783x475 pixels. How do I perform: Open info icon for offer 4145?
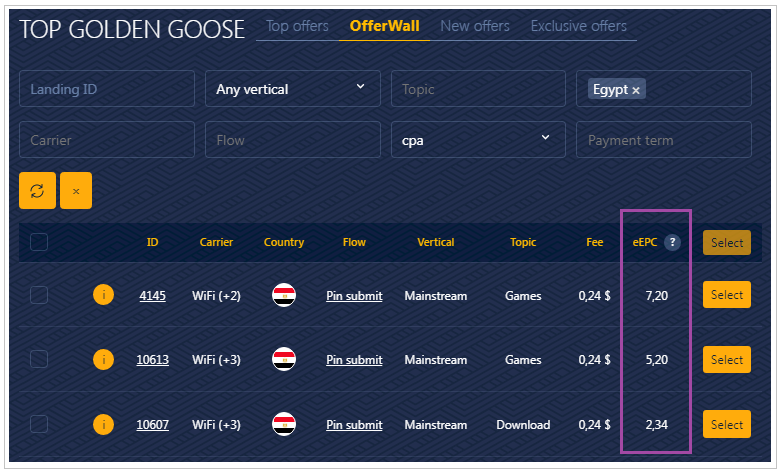103,295
